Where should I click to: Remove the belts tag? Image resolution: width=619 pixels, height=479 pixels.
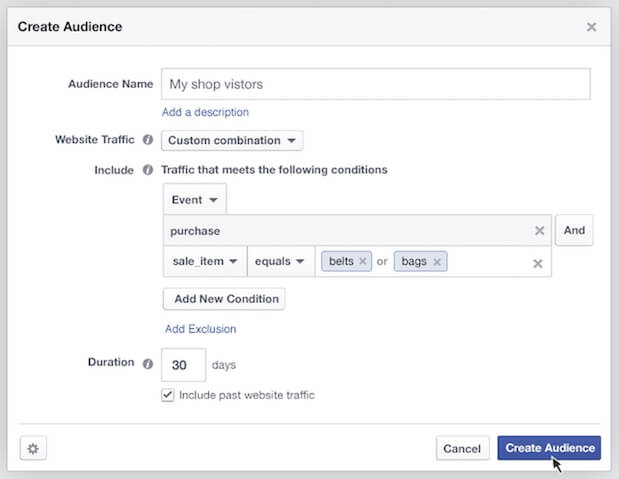363,262
